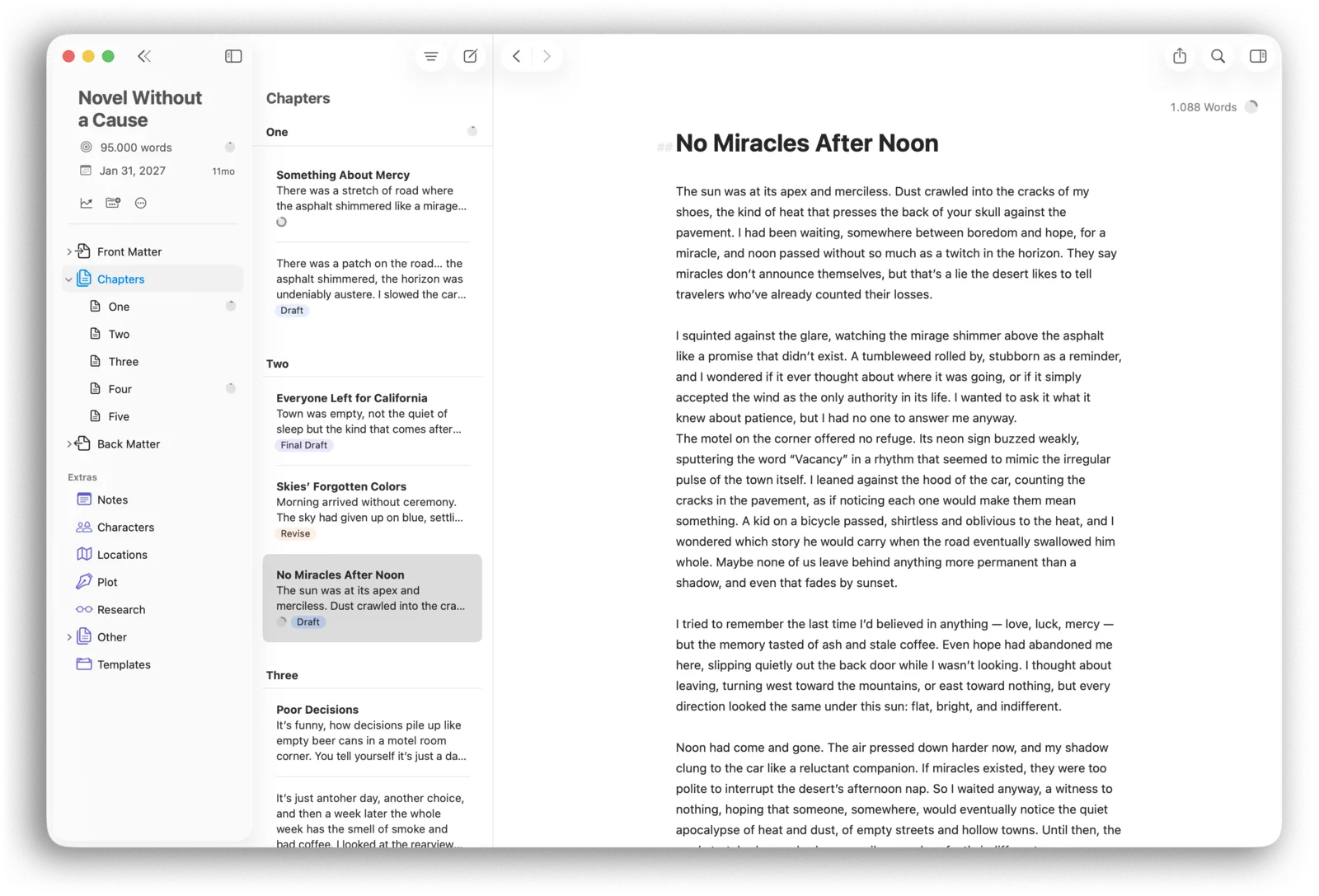Click the Plot pen icon
Image resolution: width=1319 pixels, height=896 pixels.
[84, 581]
